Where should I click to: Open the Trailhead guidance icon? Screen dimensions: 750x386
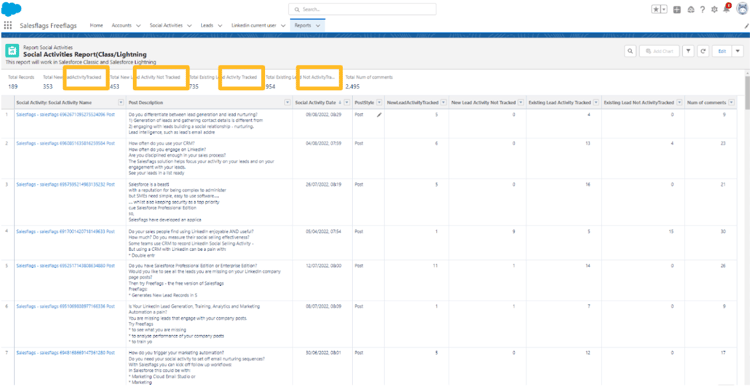(690, 10)
